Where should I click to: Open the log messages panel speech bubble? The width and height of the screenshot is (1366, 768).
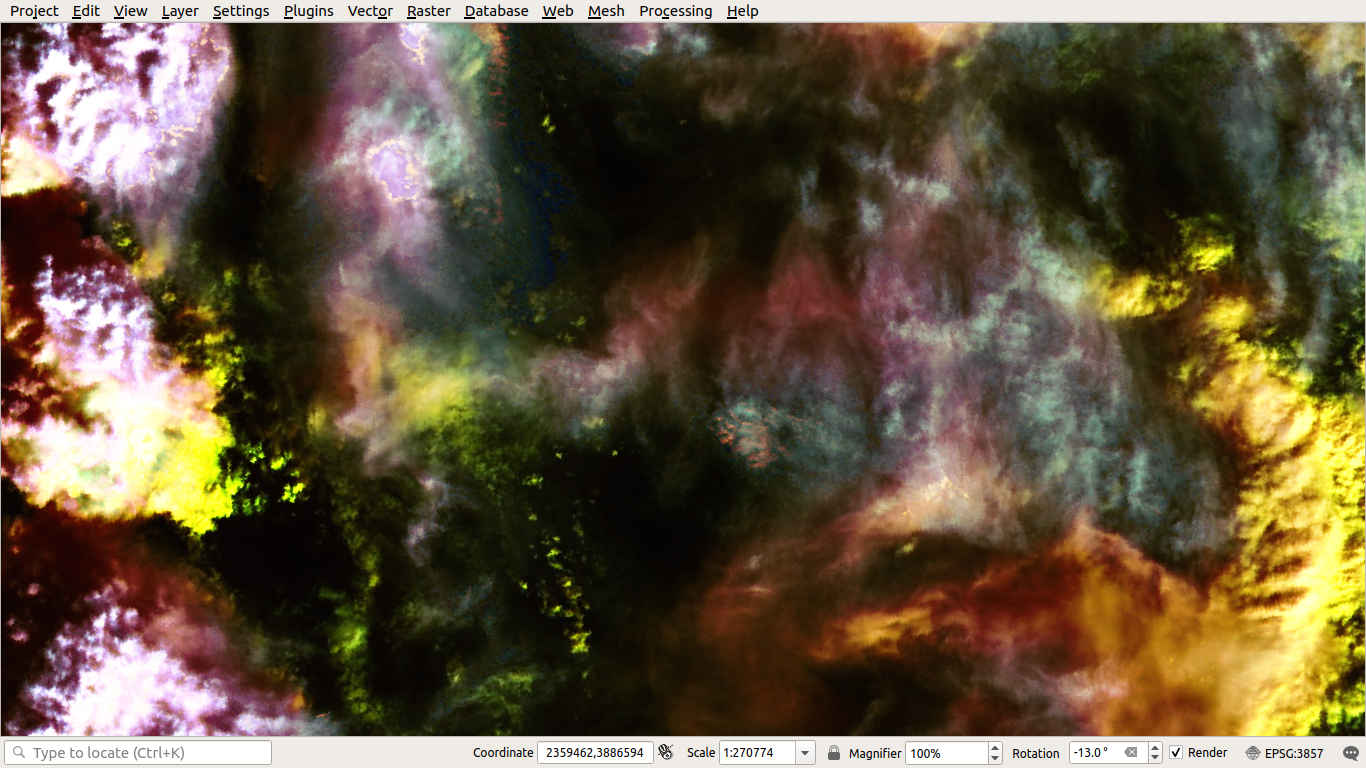click(1349, 752)
